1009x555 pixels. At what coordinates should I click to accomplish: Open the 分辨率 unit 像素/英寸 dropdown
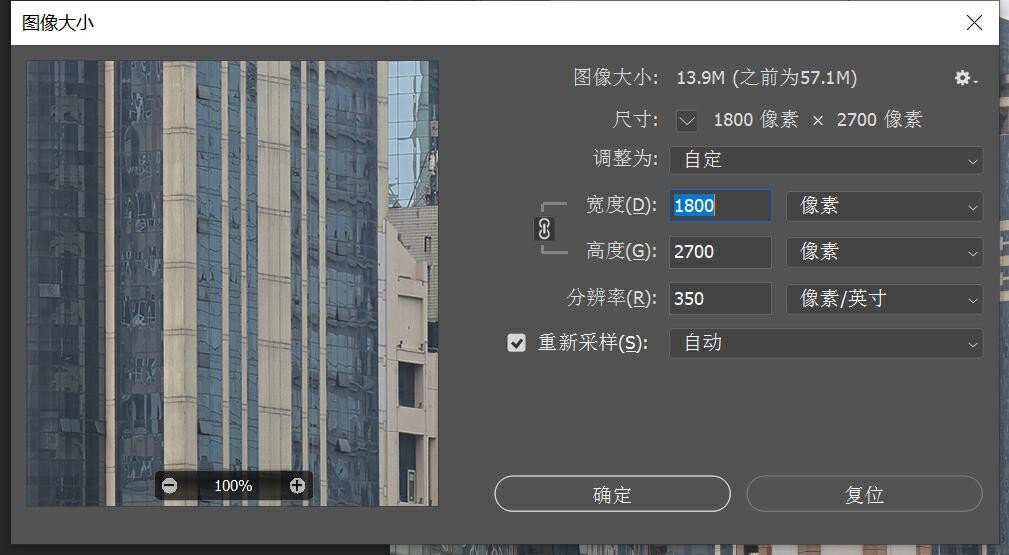(x=884, y=298)
